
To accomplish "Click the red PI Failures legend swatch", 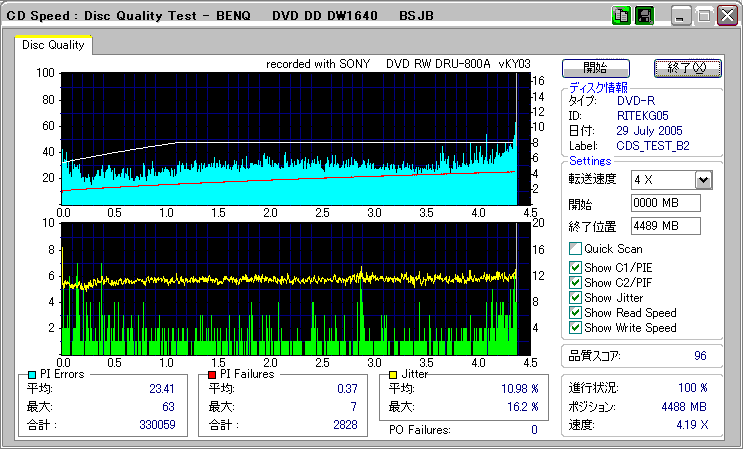I will click(212, 374).
